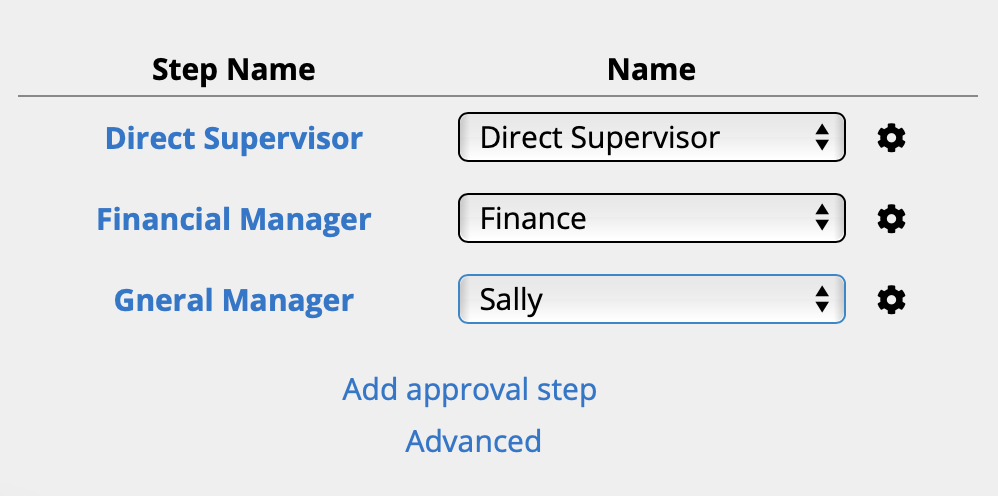Click the selected value text "Sally"
998x496 pixels.
coord(511,299)
